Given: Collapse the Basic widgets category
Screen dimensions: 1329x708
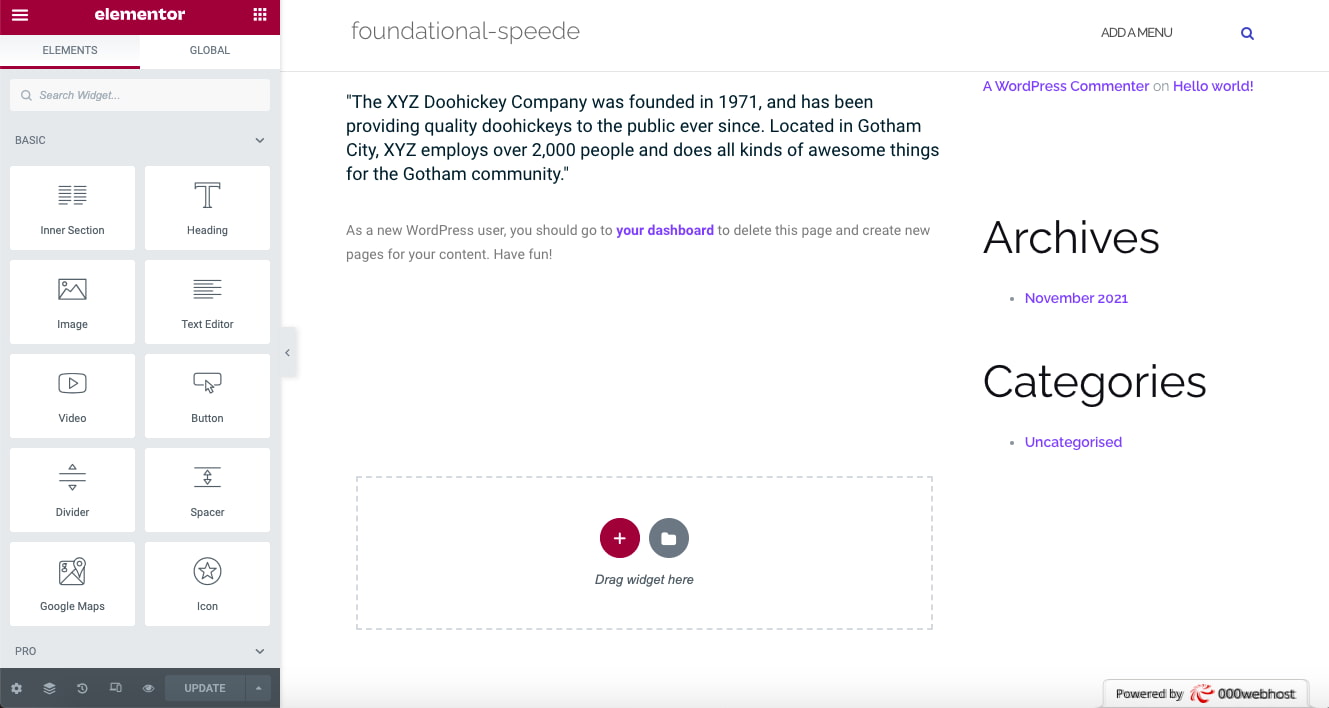Looking at the screenshot, I should (260, 141).
